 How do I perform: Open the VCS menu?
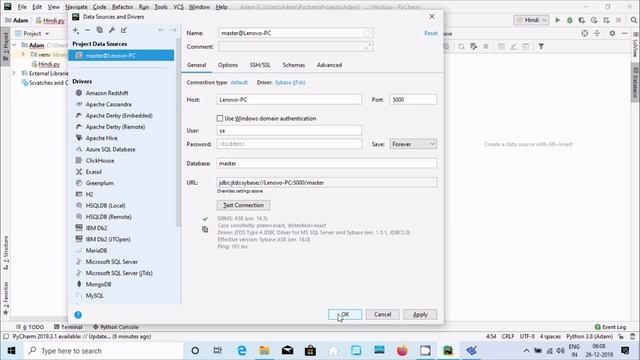click(178, 7)
